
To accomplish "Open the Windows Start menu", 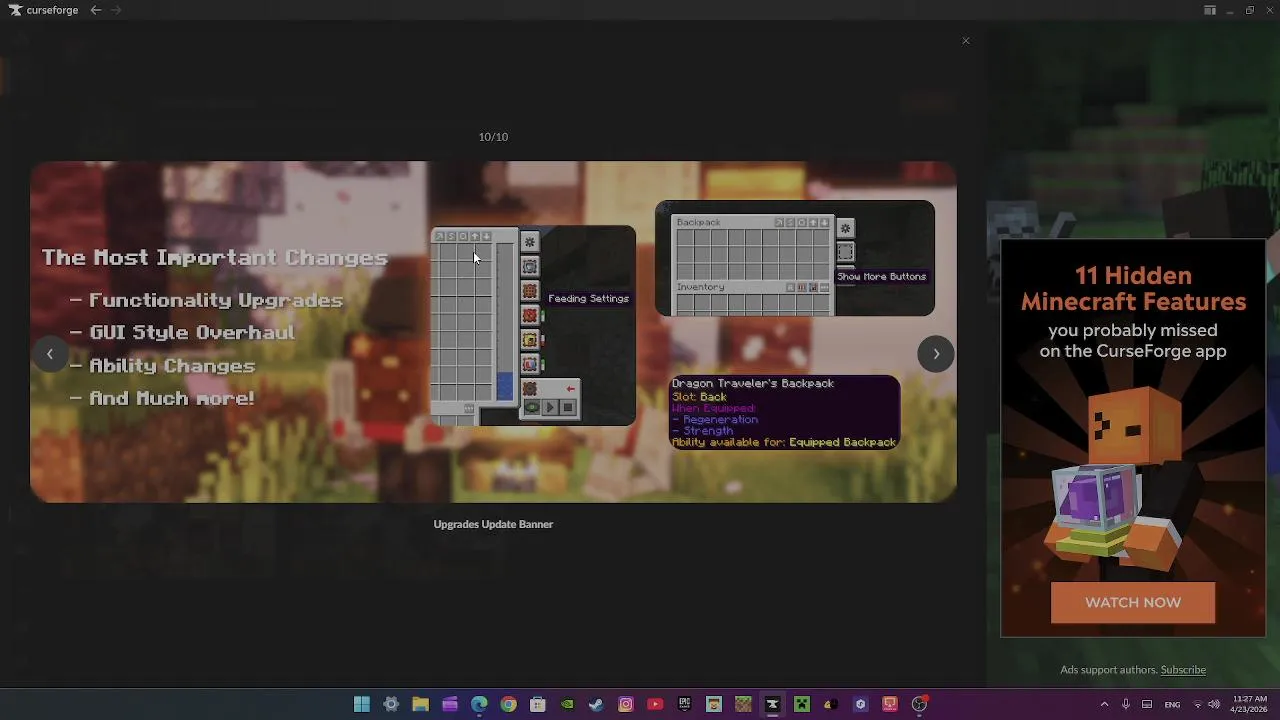I will tap(362, 704).
